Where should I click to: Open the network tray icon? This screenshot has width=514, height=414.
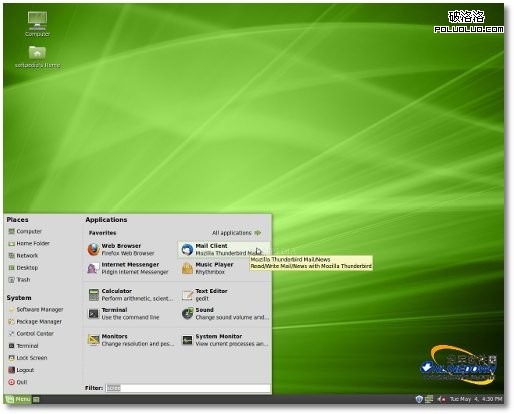tap(429, 399)
